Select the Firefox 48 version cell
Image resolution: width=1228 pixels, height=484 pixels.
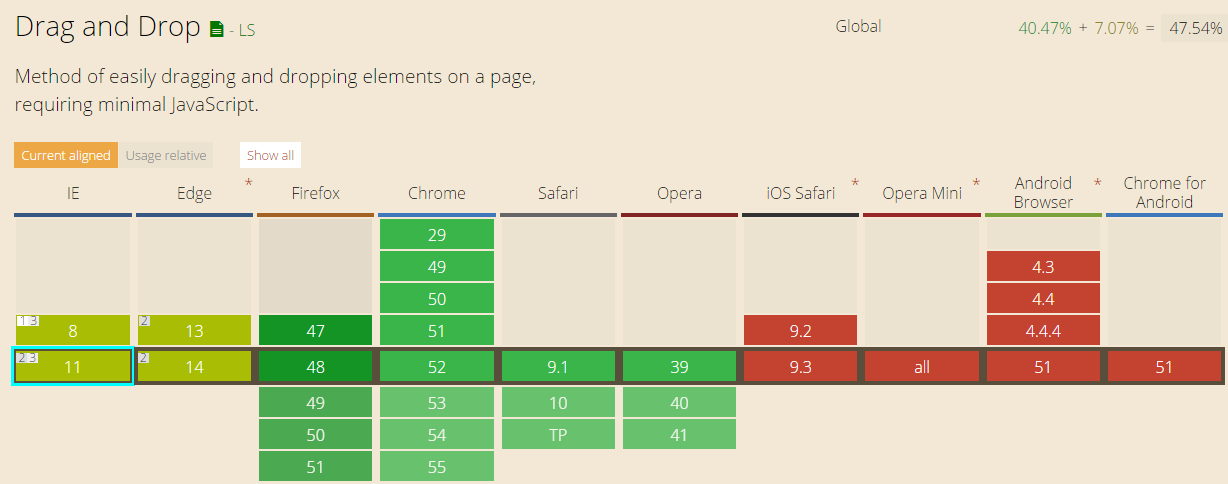(315, 367)
